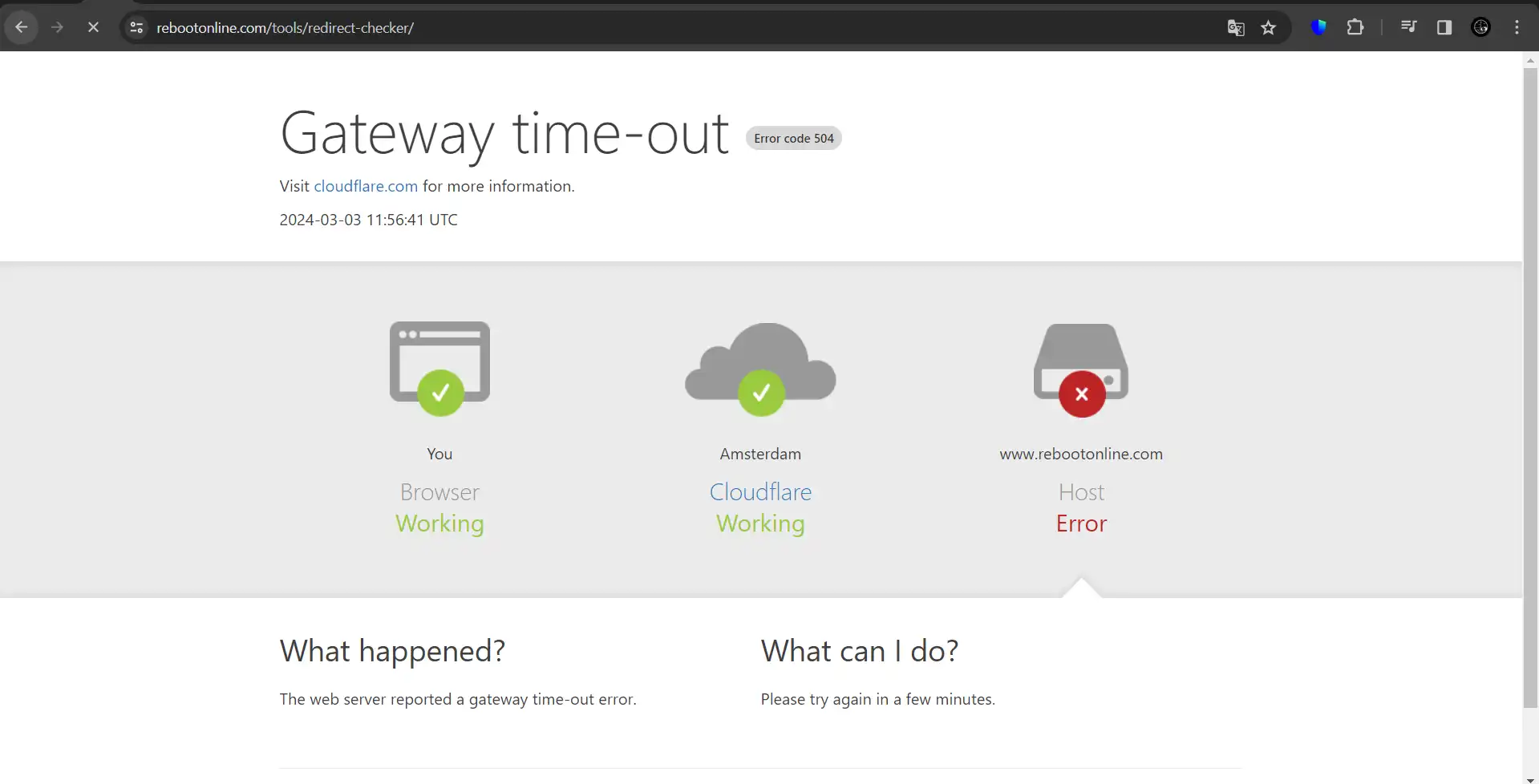Select the What happened? heading
Image resolution: width=1539 pixels, height=784 pixels.
(x=392, y=651)
